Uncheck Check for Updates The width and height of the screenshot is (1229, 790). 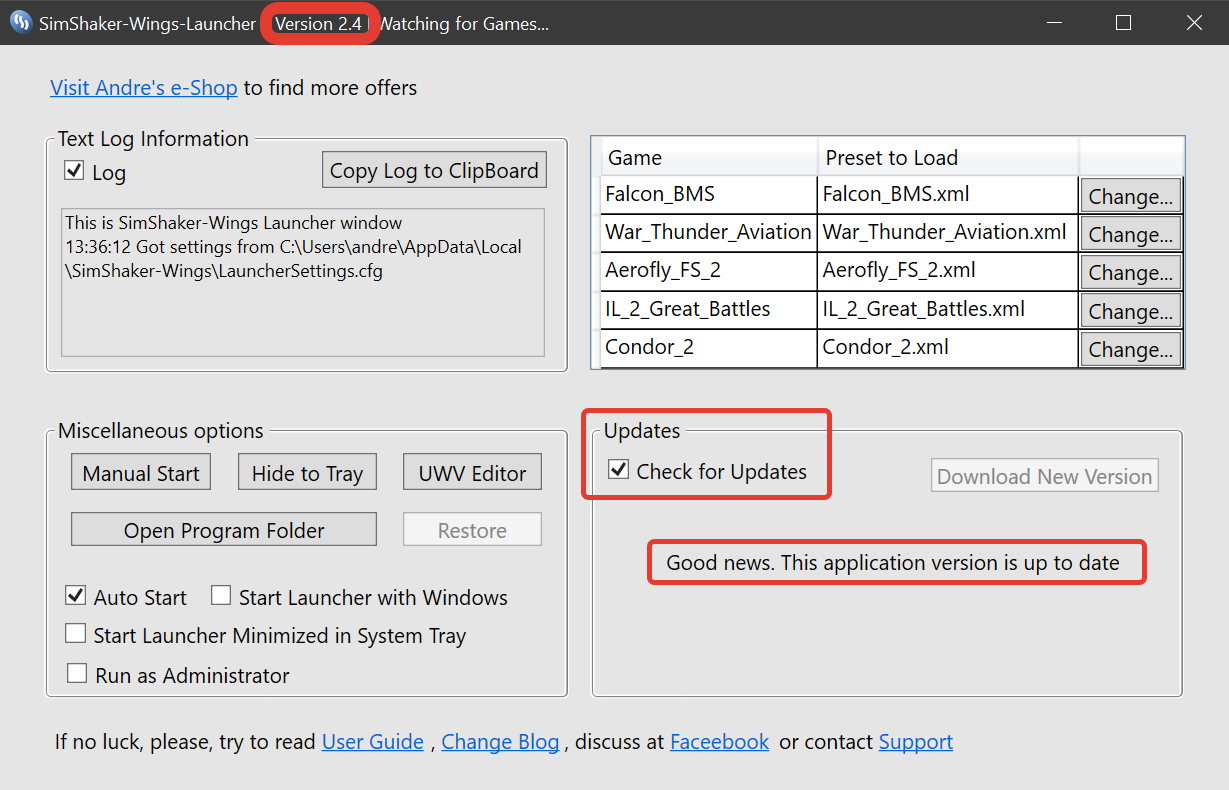[x=619, y=470]
